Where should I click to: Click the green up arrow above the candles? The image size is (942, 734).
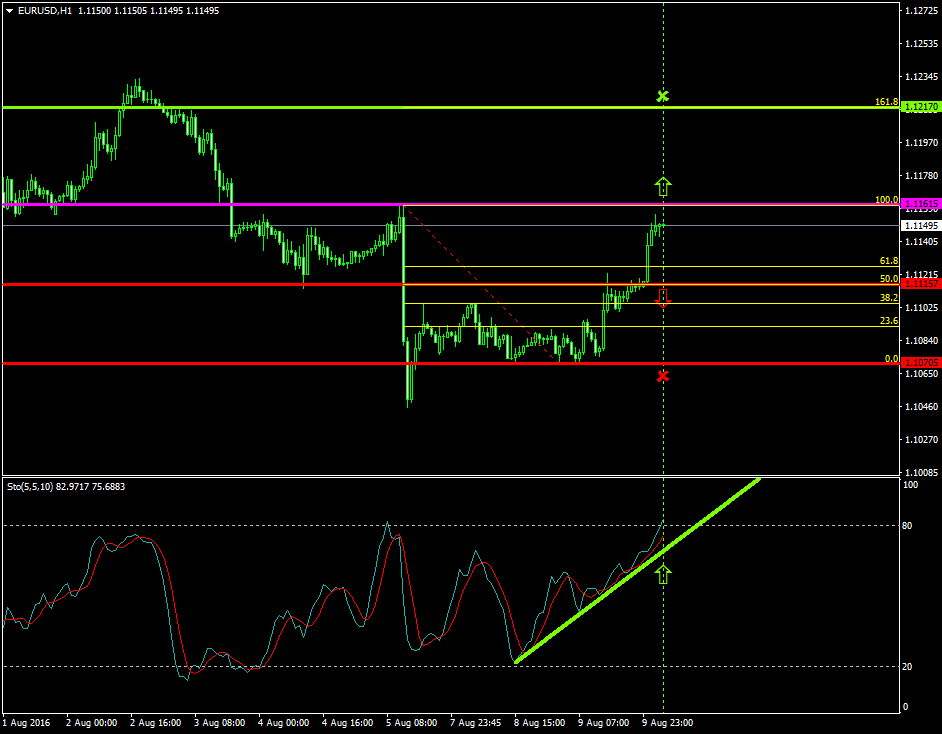point(663,185)
